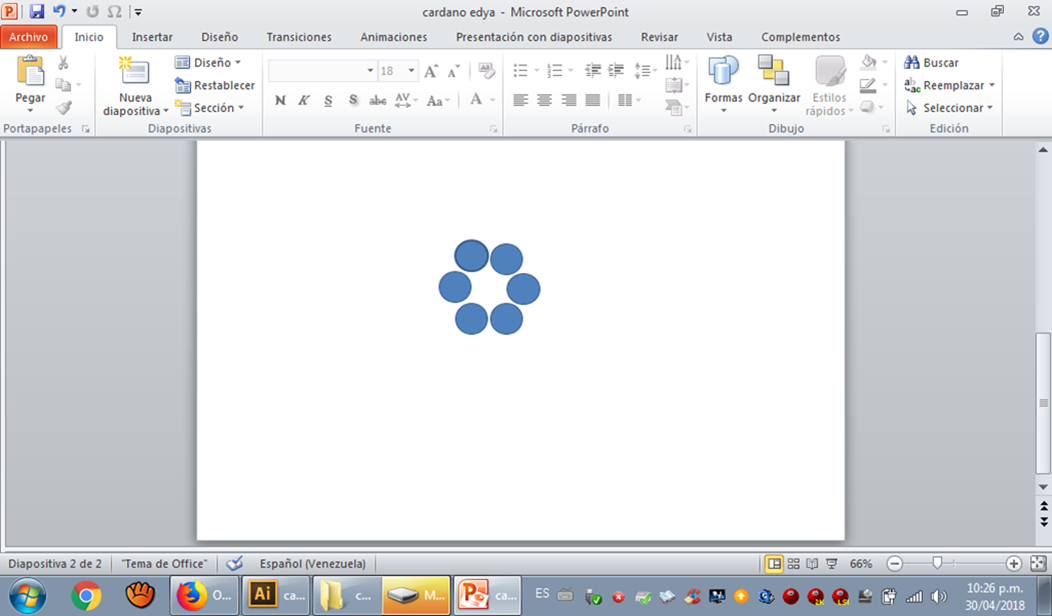This screenshot has height=616, width=1052.
Task: Toggle strikethrough (abc)
Action: tap(378, 101)
